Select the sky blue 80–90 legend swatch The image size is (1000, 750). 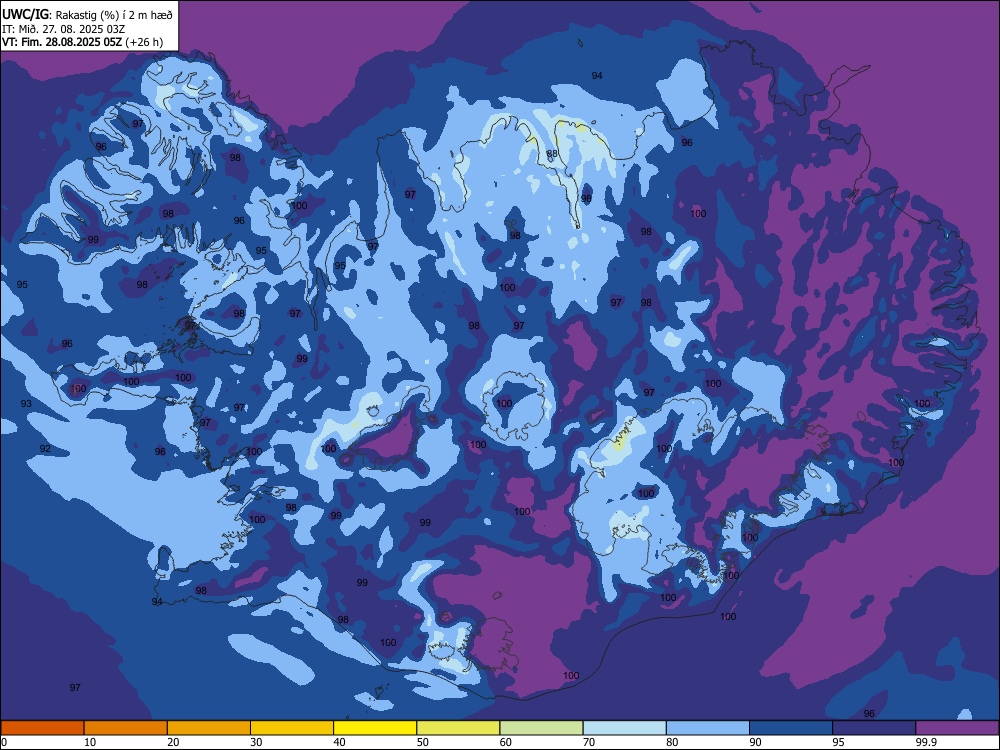coord(708,728)
